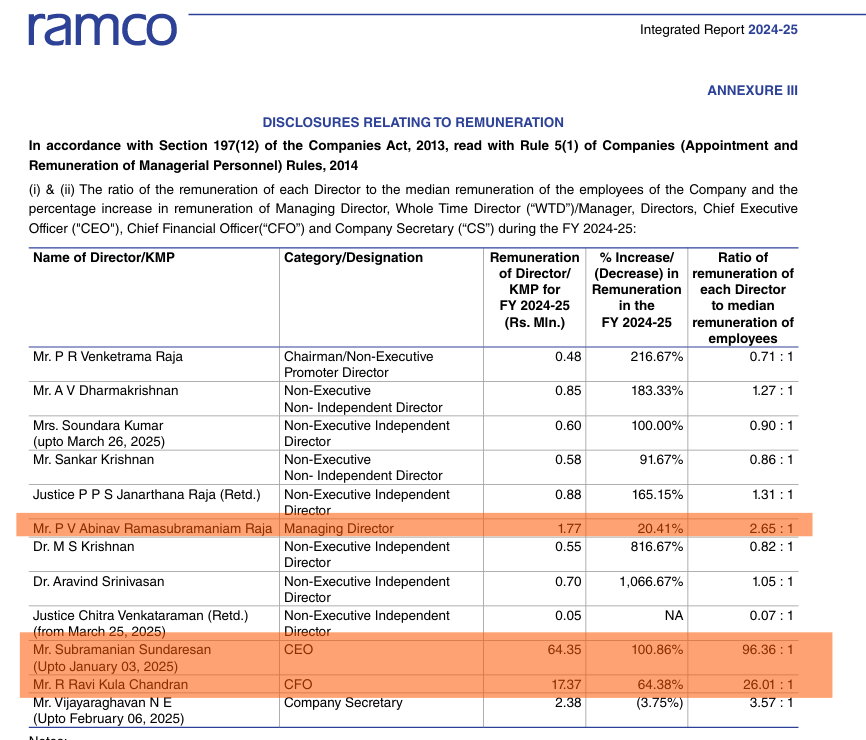Viewport: 866px width, 740px height.
Task: Click the ramco logo
Action: point(103,29)
